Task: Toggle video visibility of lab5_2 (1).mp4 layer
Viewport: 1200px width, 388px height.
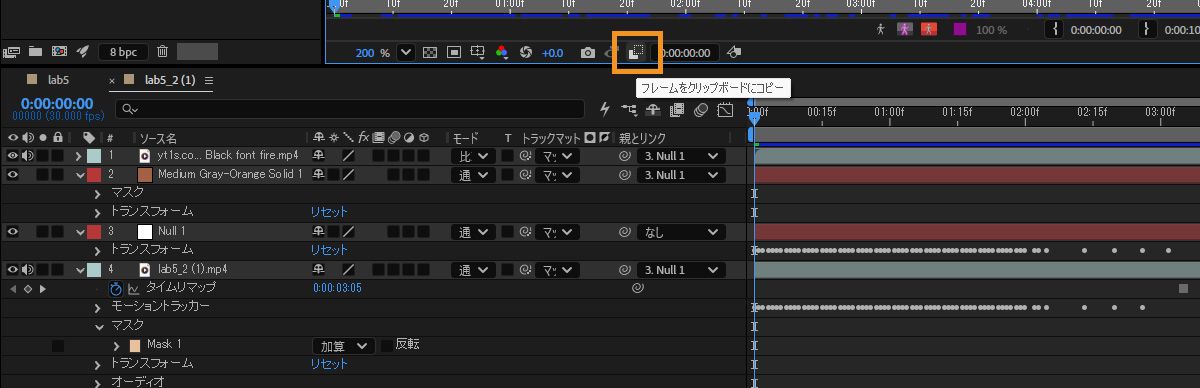Action: pos(13,270)
